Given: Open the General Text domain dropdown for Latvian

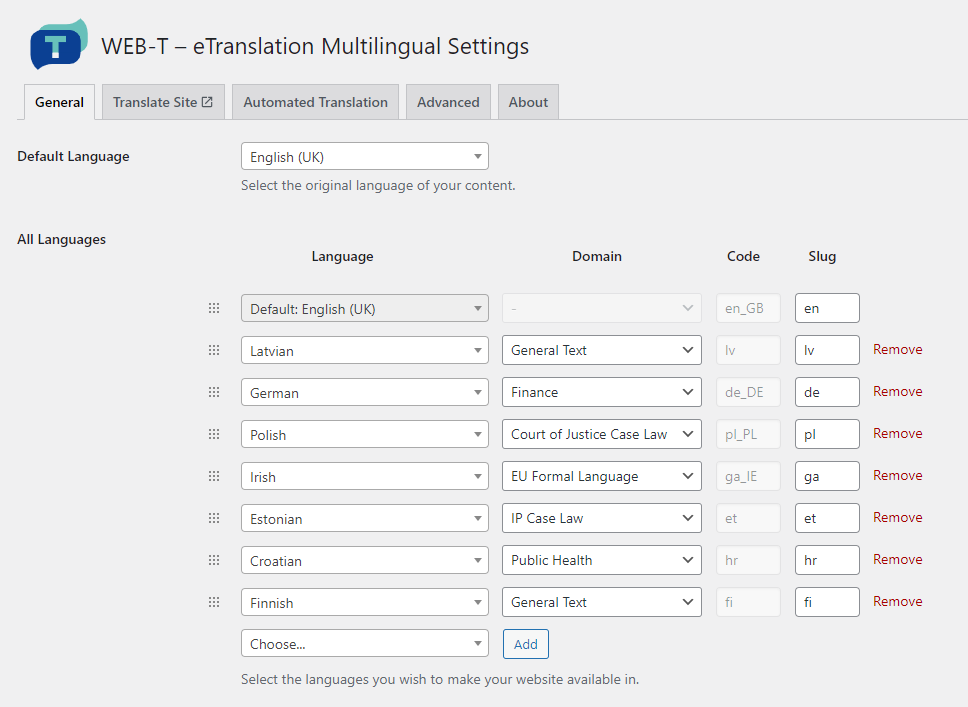Looking at the screenshot, I should 602,350.
